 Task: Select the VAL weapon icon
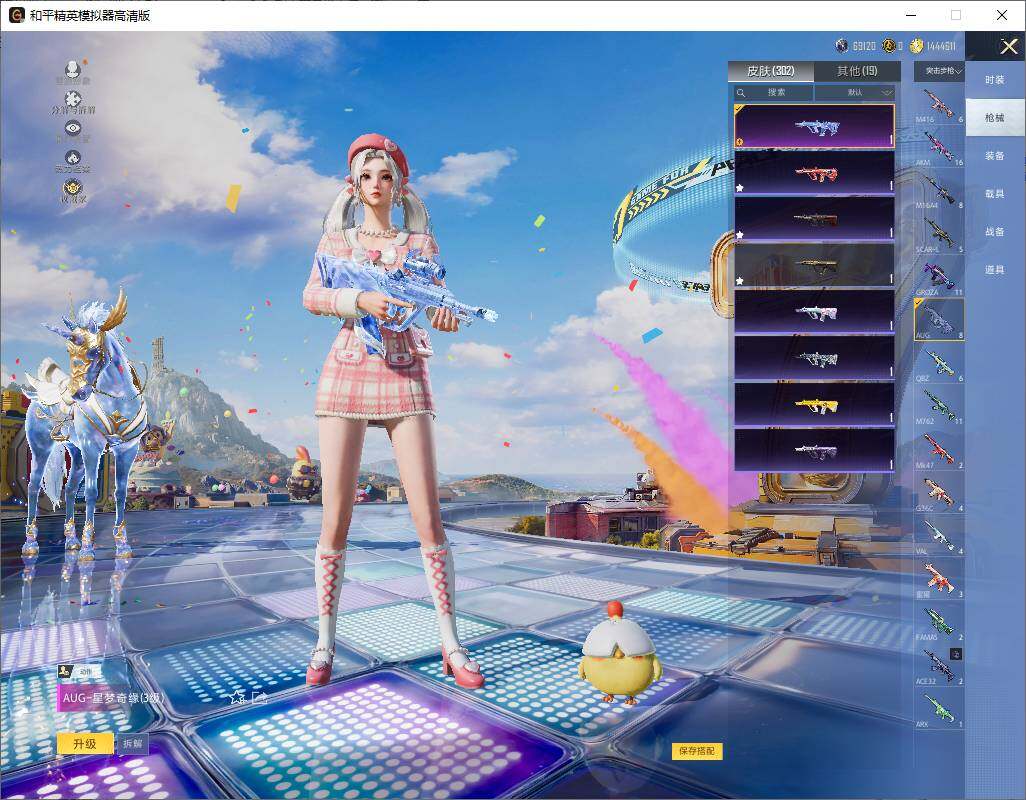point(939,536)
